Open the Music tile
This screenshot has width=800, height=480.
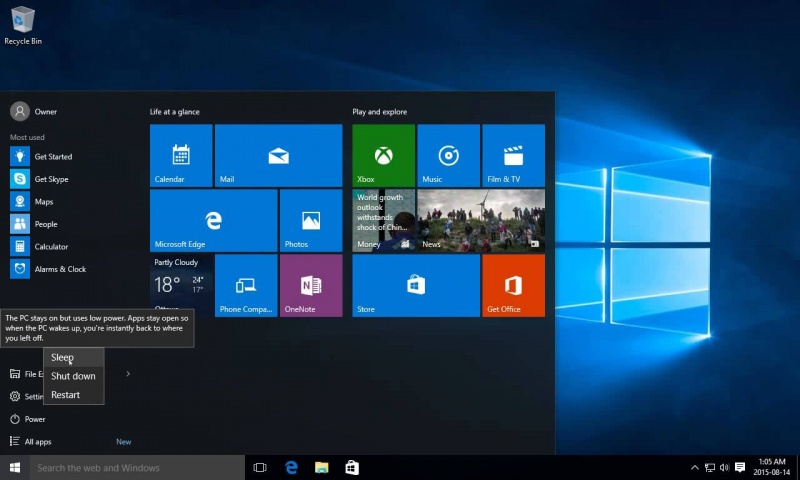point(448,156)
